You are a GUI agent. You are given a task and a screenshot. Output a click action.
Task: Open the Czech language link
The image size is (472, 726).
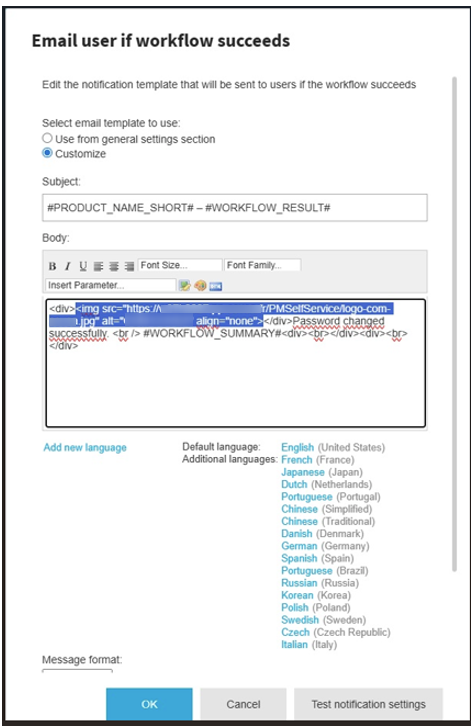(295, 632)
